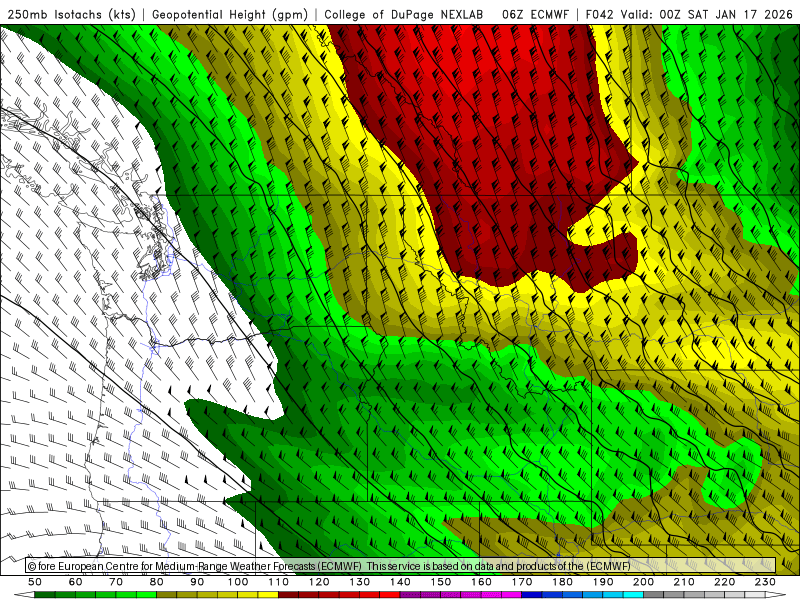Screen dimensions: 800x600
Task: Click the legend value '90'
Action: click(197, 582)
